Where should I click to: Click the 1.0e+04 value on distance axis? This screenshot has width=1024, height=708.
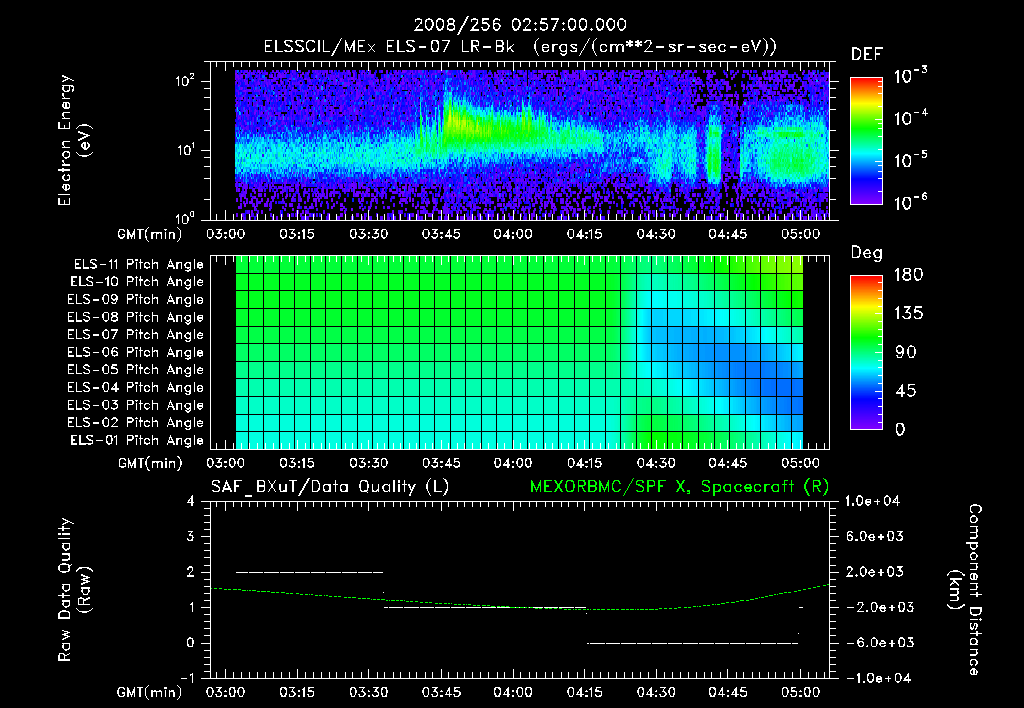click(x=872, y=501)
